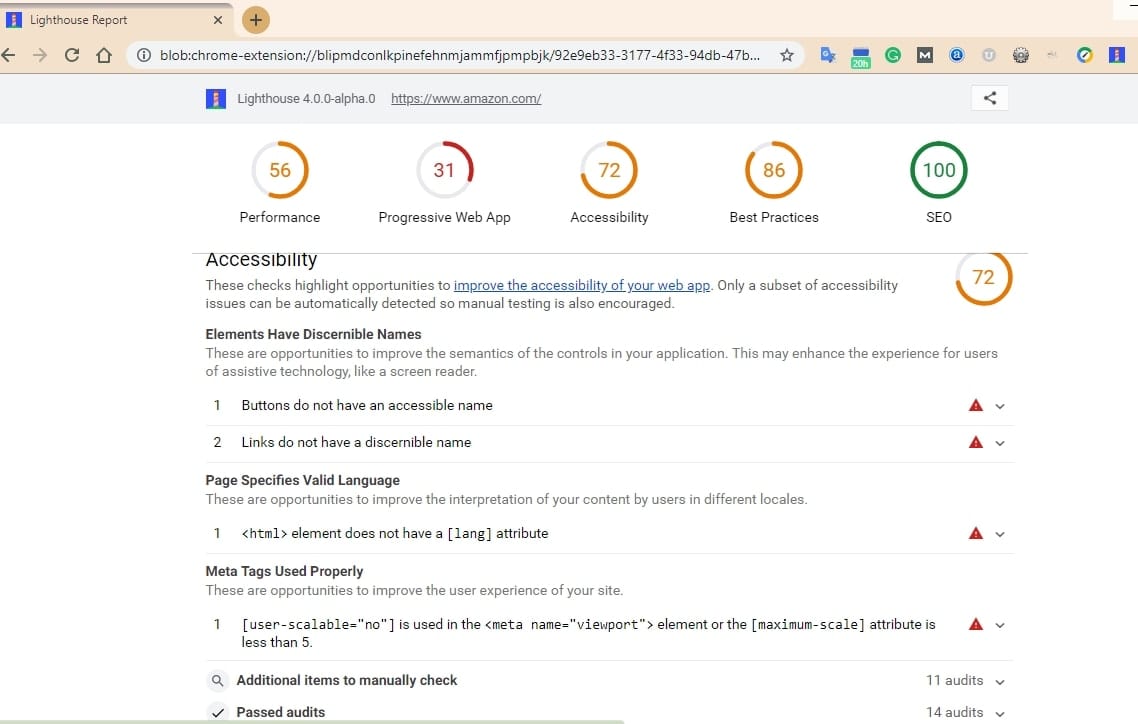Click the Grammarly extension icon
1138x724 pixels.
pyautogui.click(x=892, y=55)
